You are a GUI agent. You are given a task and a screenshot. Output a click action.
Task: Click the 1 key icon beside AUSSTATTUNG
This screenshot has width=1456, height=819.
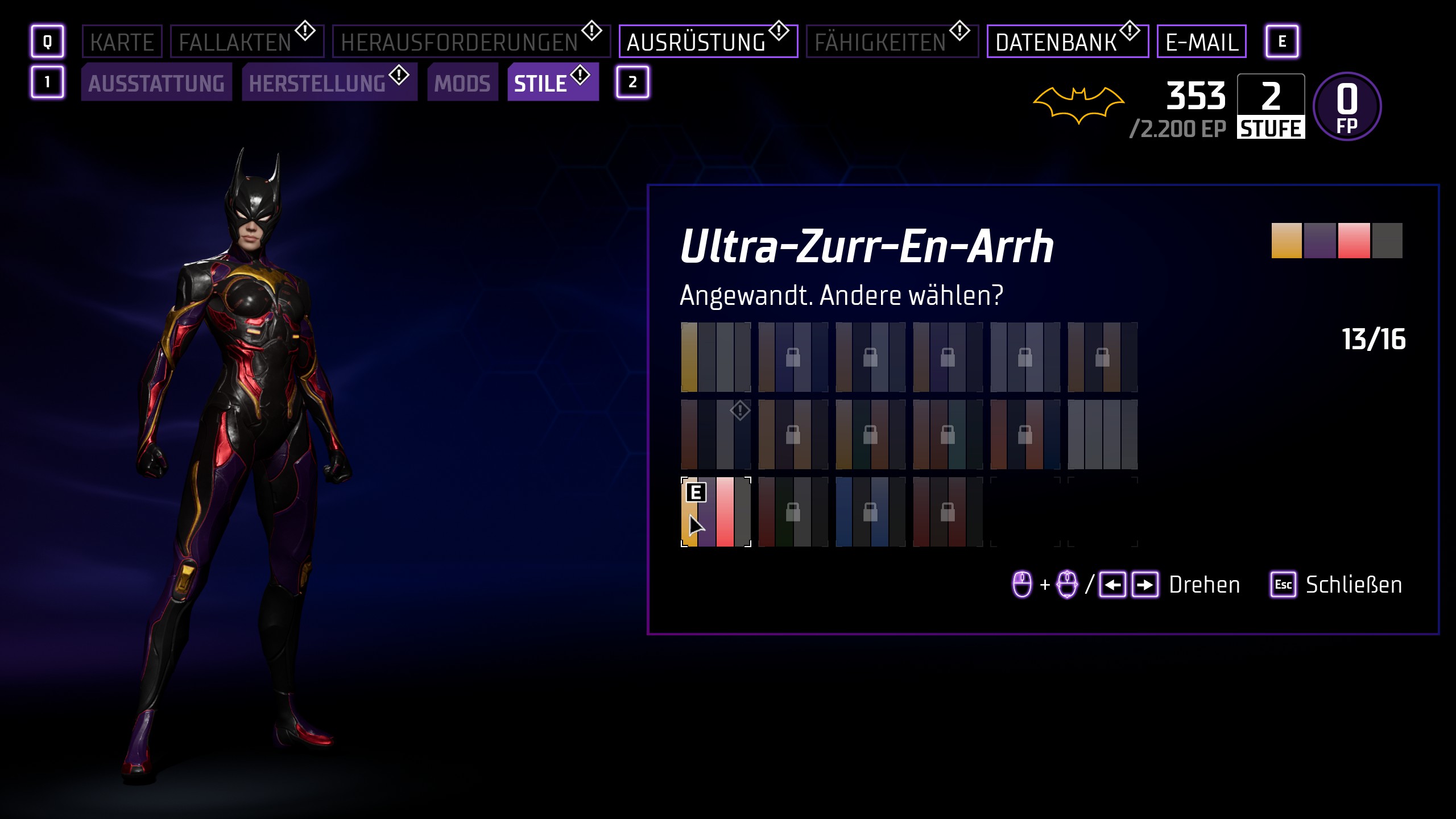(47, 82)
